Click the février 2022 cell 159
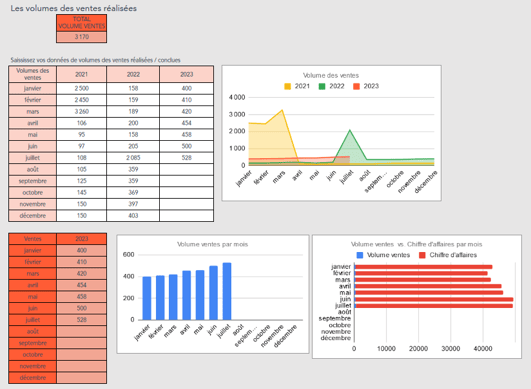Screen dimensions: 531x389 tap(133, 100)
